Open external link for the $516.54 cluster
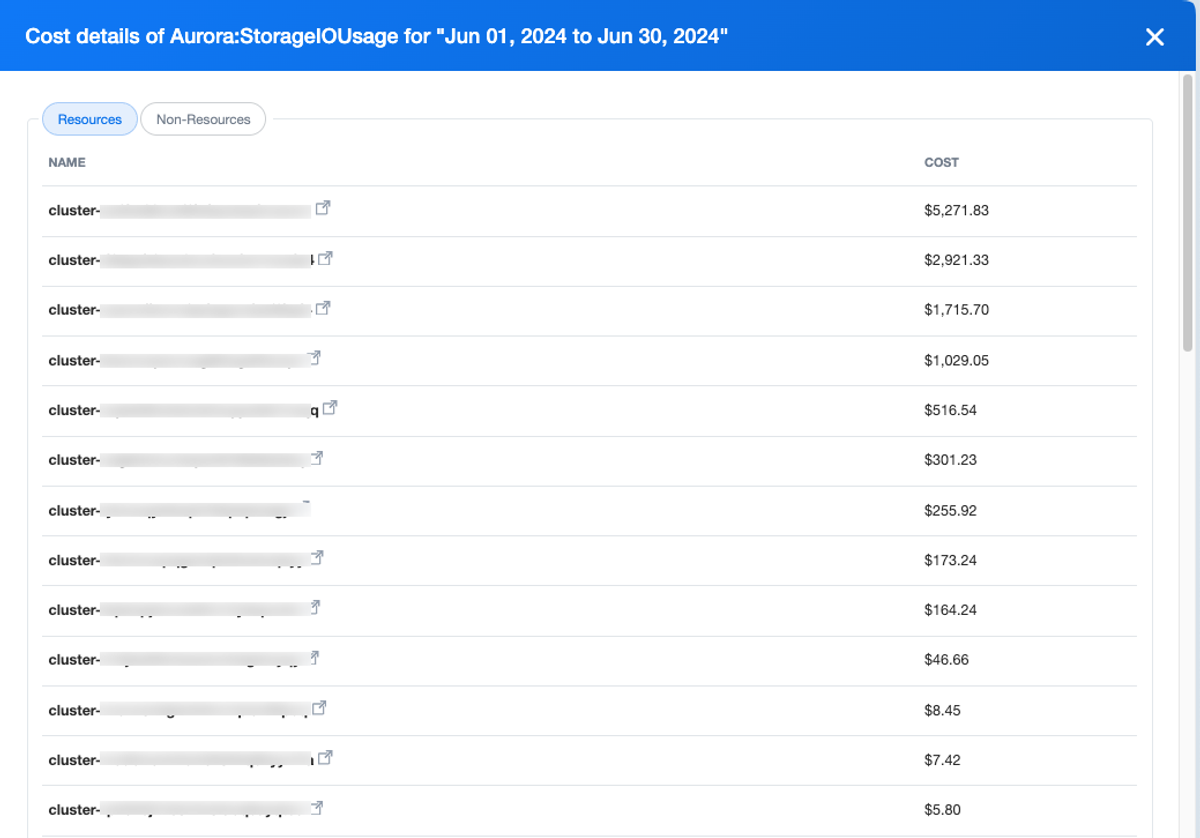This screenshot has height=838, width=1200. tap(330, 408)
